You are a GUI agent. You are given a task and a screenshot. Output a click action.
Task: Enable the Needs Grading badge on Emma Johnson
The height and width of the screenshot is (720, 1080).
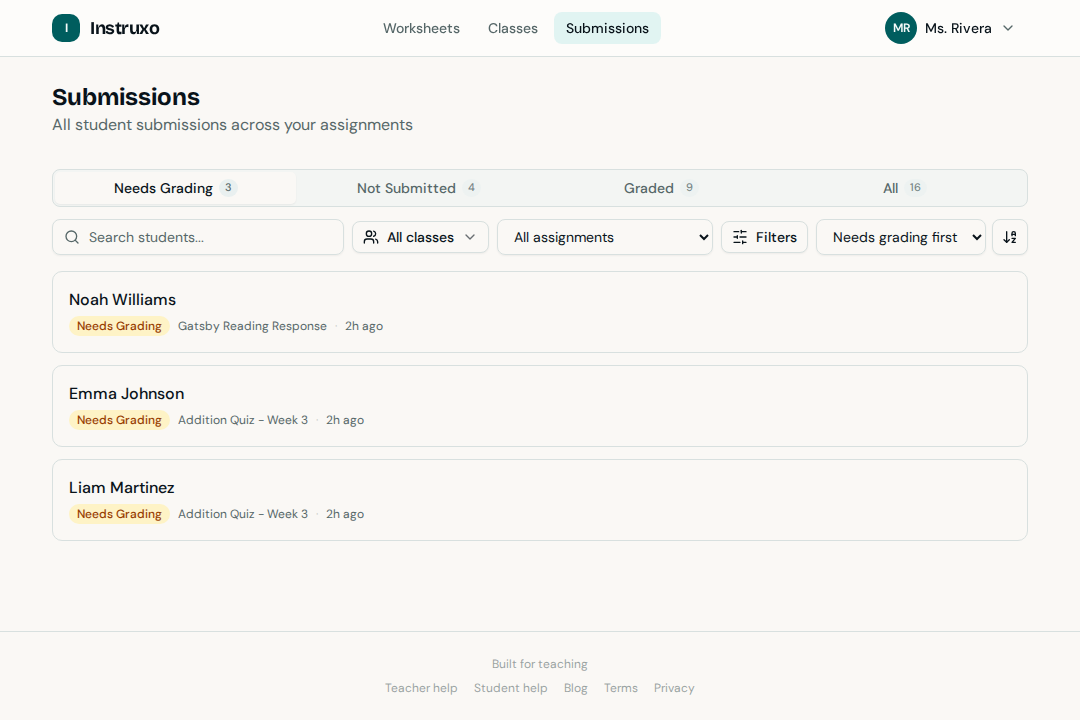click(x=119, y=420)
